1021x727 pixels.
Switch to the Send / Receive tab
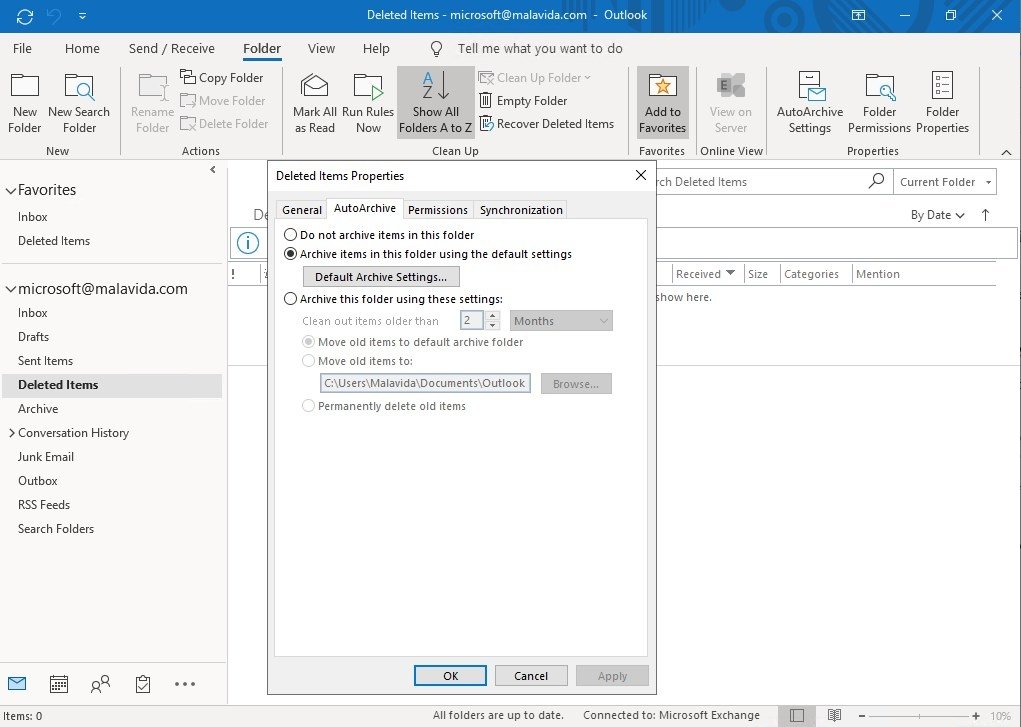pyautogui.click(x=171, y=48)
